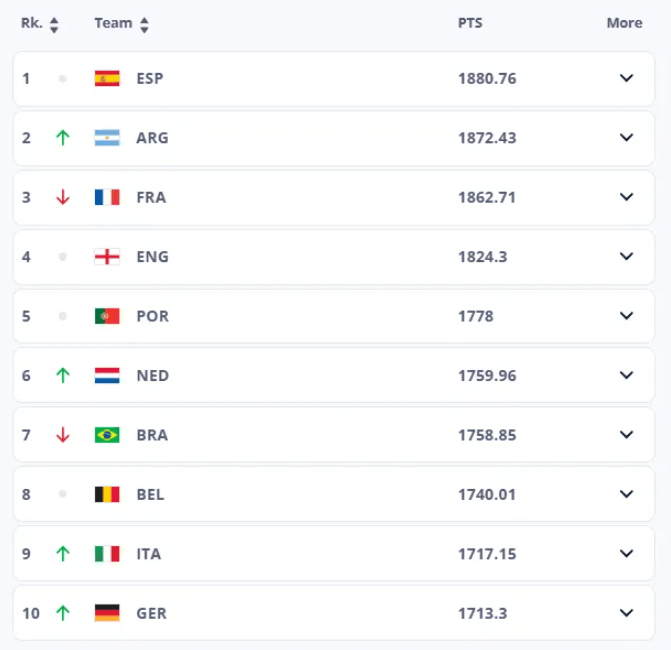Click the Germany flag icon
The height and width of the screenshot is (650, 671).
click(107, 613)
